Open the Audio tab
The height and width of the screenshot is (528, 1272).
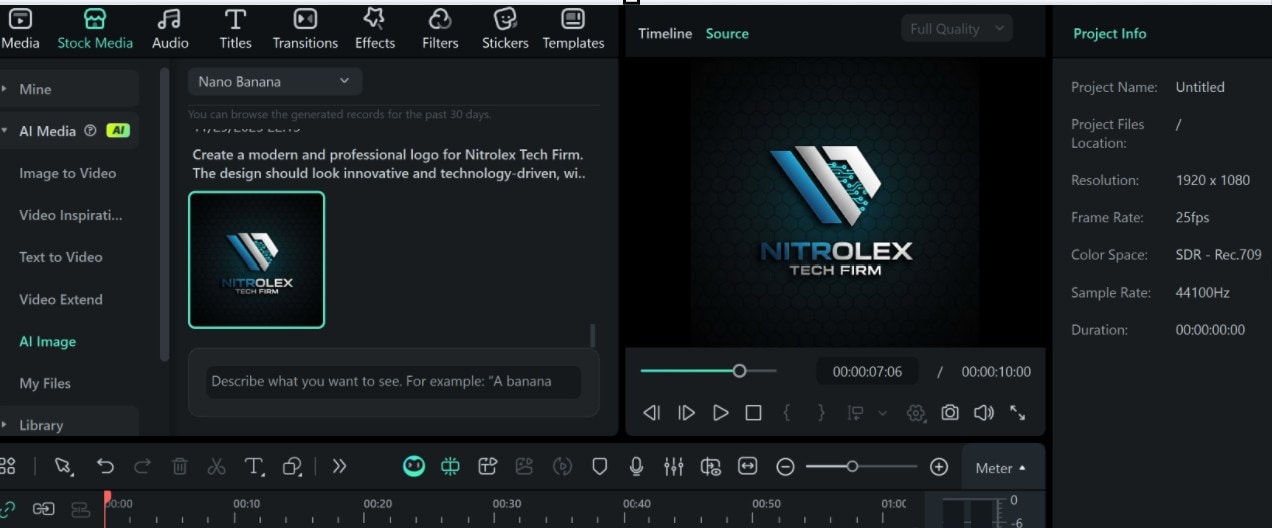pos(170,29)
